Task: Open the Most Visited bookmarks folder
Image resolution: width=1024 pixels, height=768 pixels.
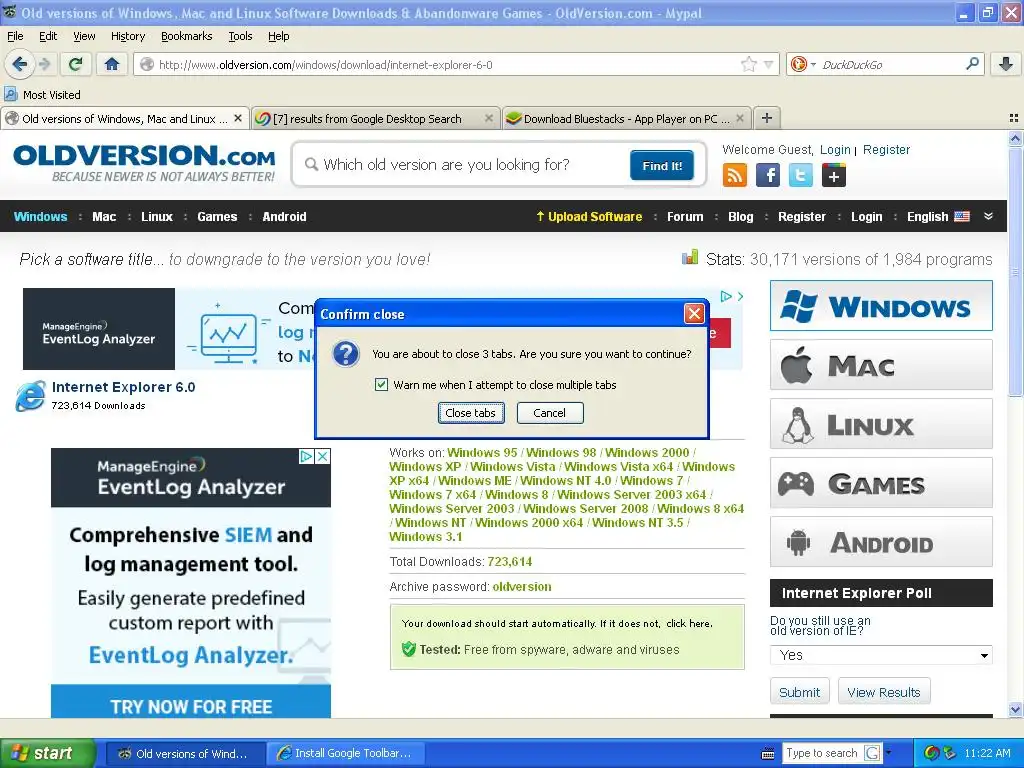Action: click(42, 95)
